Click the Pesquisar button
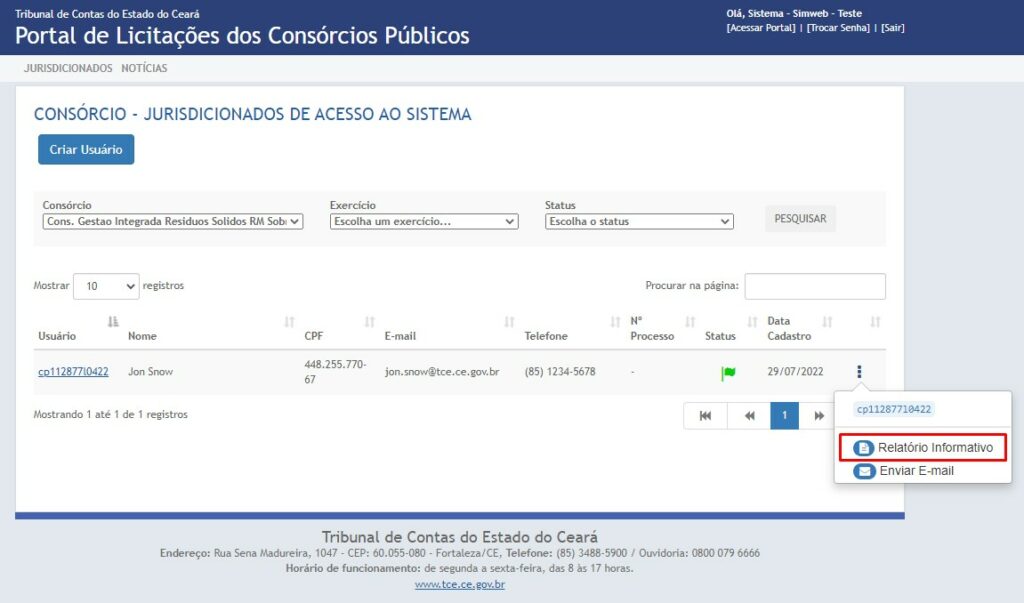The height and width of the screenshot is (603, 1024). (x=800, y=219)
